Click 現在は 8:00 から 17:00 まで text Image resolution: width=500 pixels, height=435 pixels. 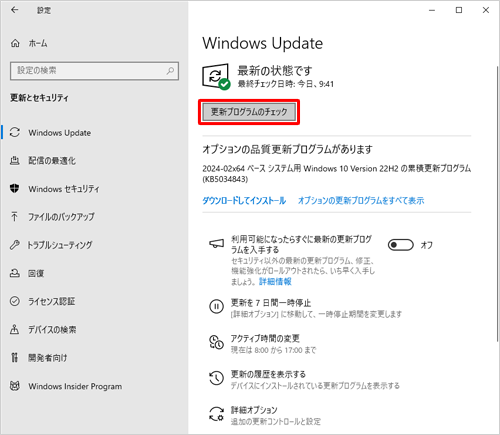273,350
